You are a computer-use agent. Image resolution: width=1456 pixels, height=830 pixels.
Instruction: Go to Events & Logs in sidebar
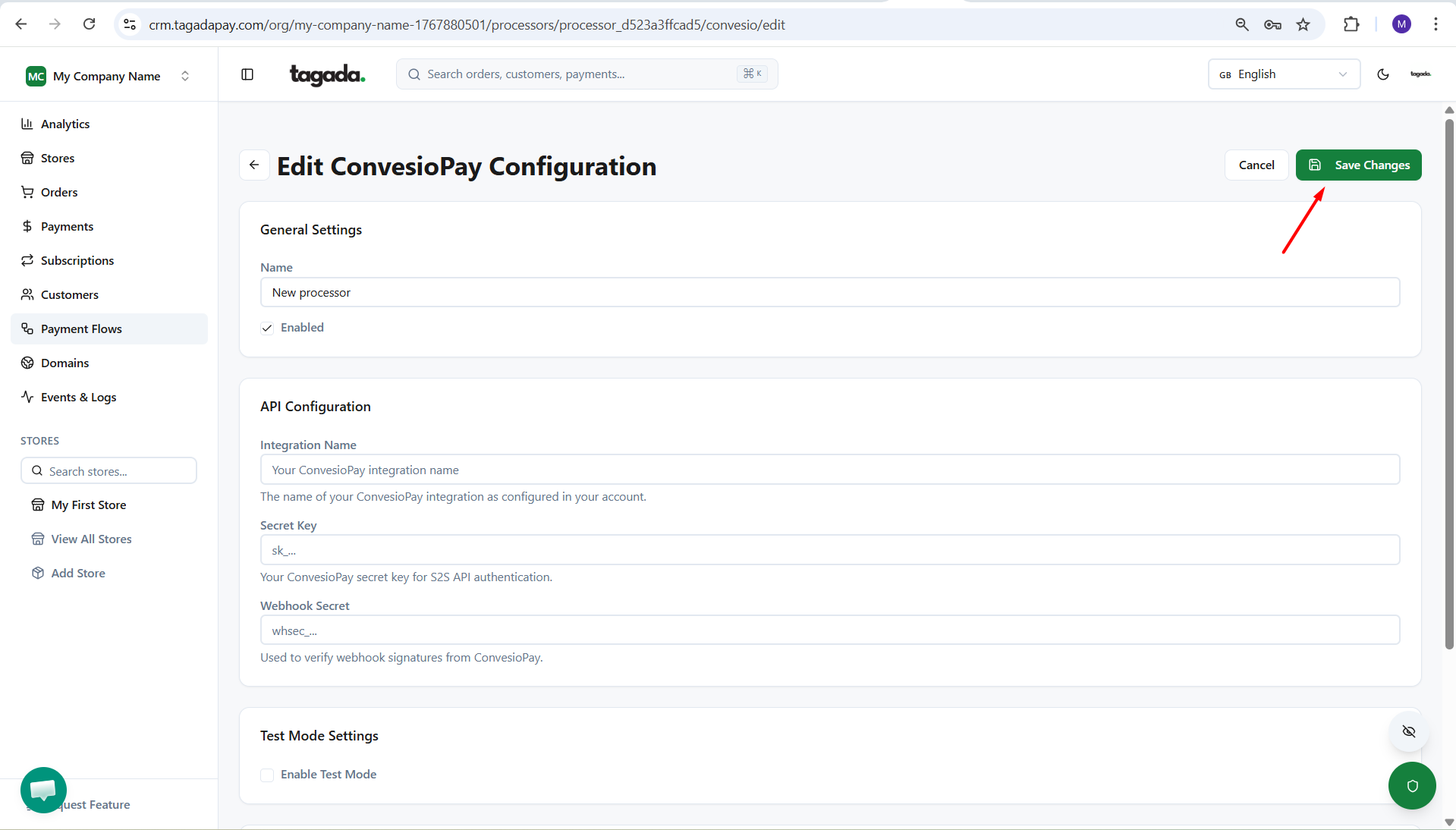[78, 397]
